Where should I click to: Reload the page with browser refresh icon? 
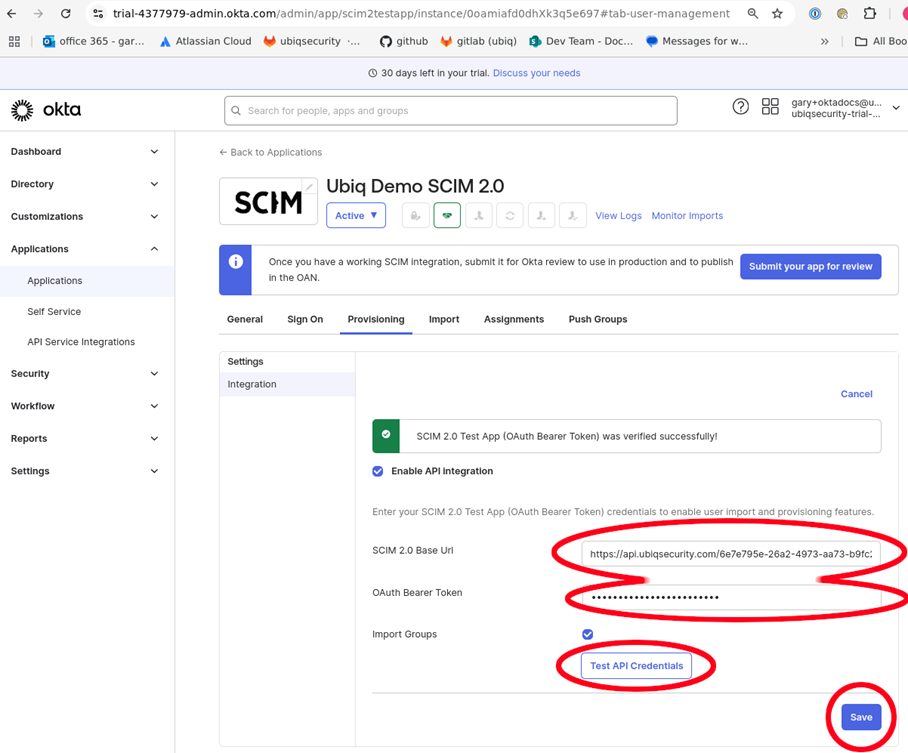(66, 13)
